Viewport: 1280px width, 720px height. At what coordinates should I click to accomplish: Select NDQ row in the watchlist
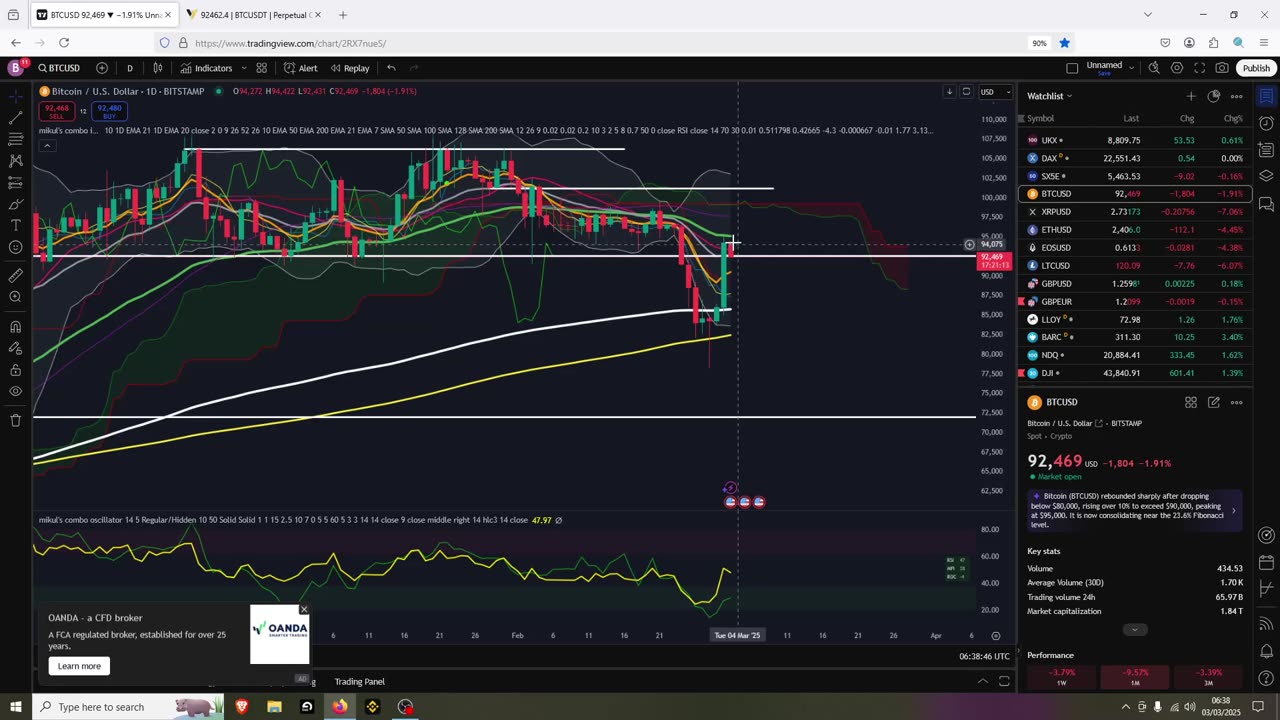click(x=1135, y=355)
